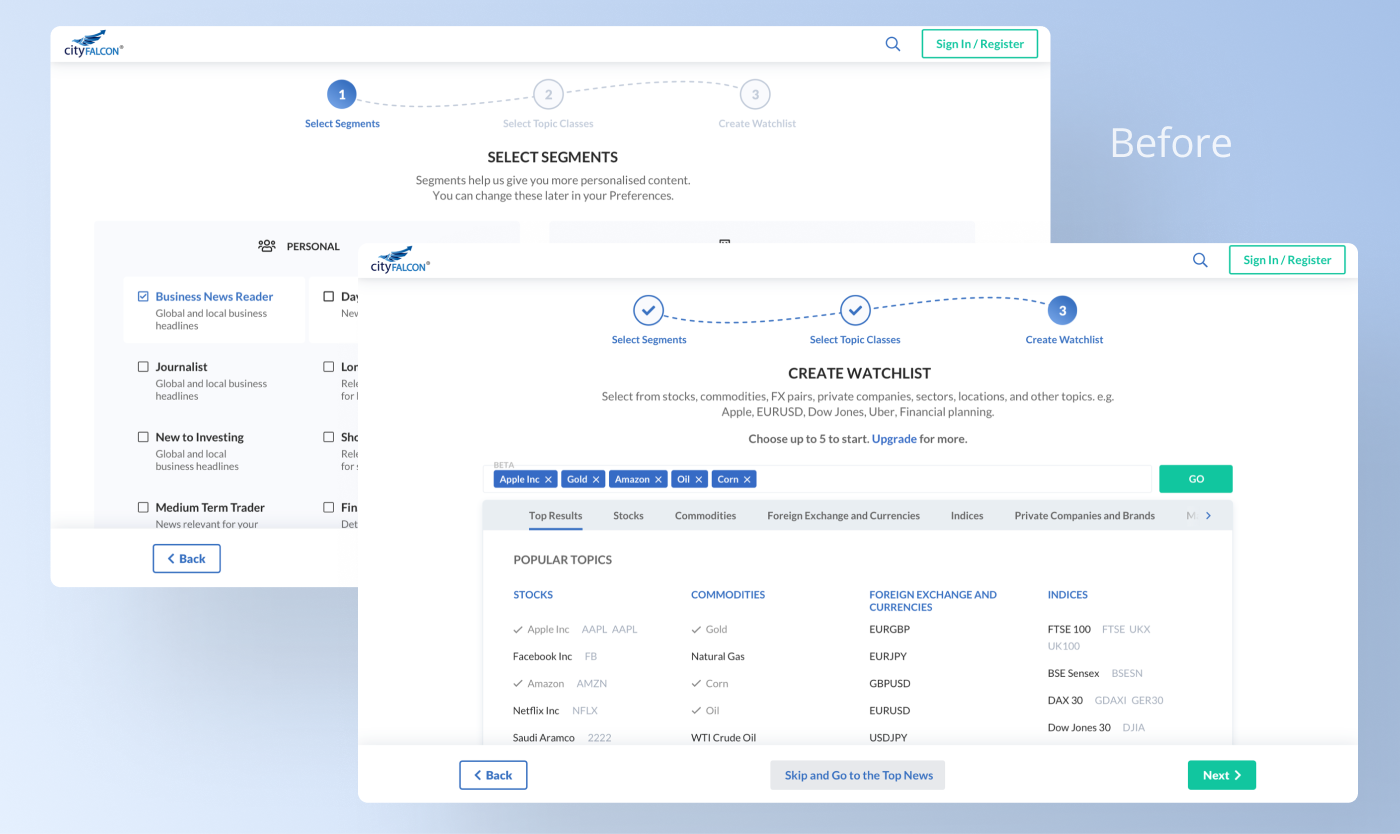Click step 3 circle in back window

[755, 95]
